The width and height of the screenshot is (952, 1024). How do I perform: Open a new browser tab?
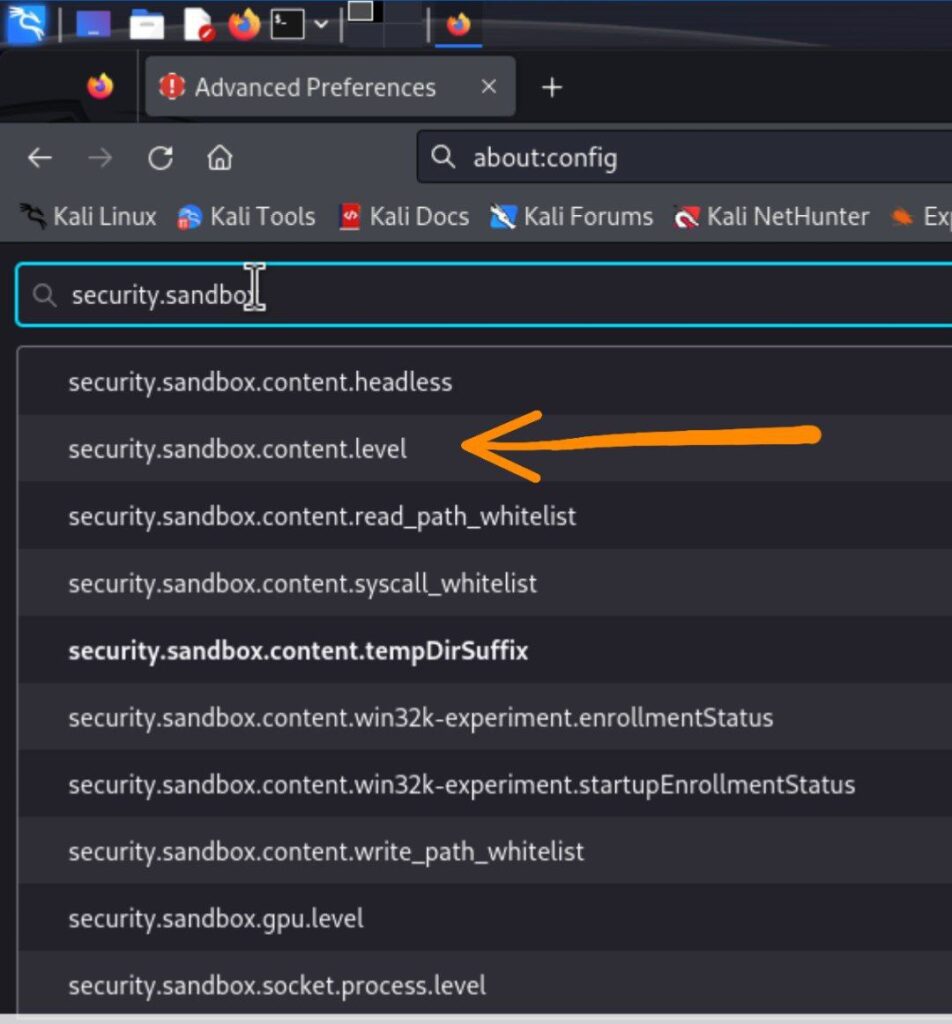(551, 87)
